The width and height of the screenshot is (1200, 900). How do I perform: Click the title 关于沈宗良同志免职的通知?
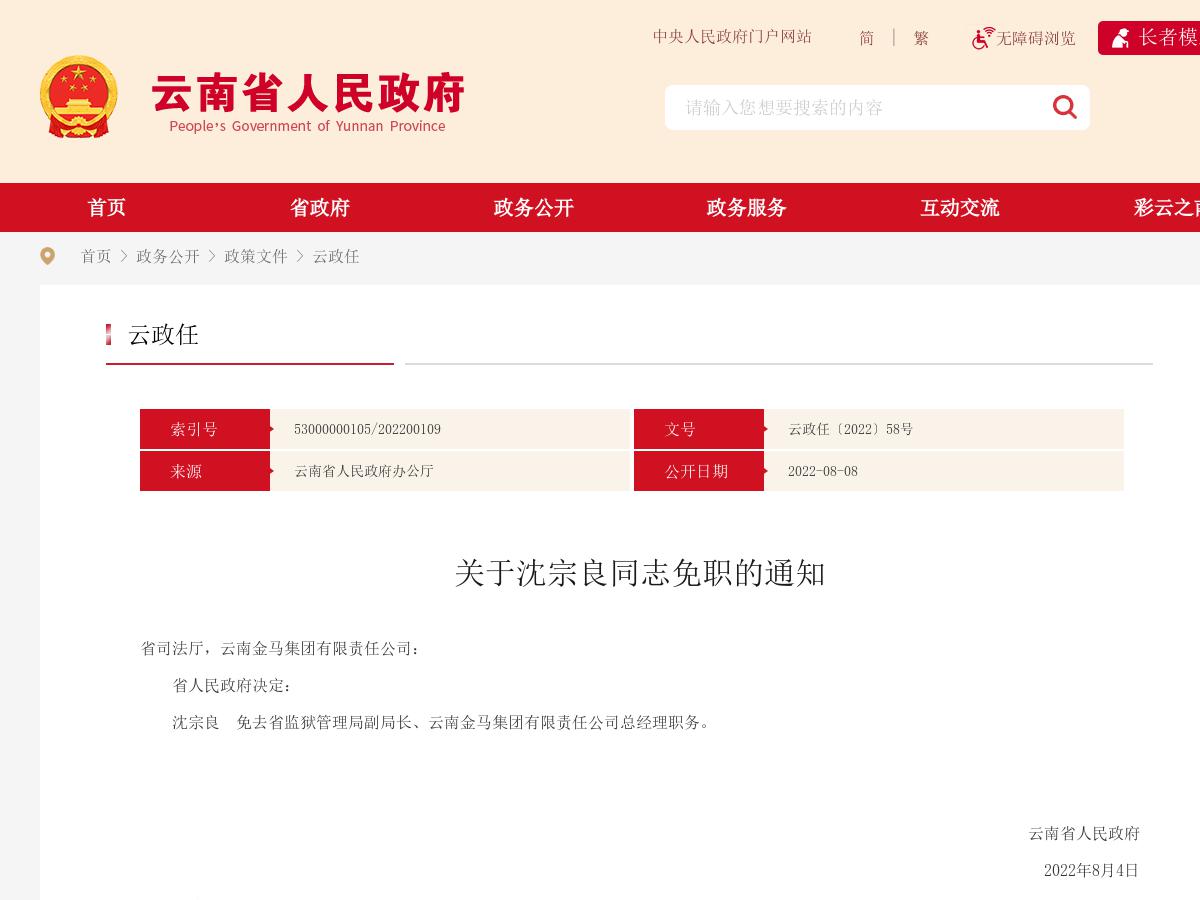640,573
